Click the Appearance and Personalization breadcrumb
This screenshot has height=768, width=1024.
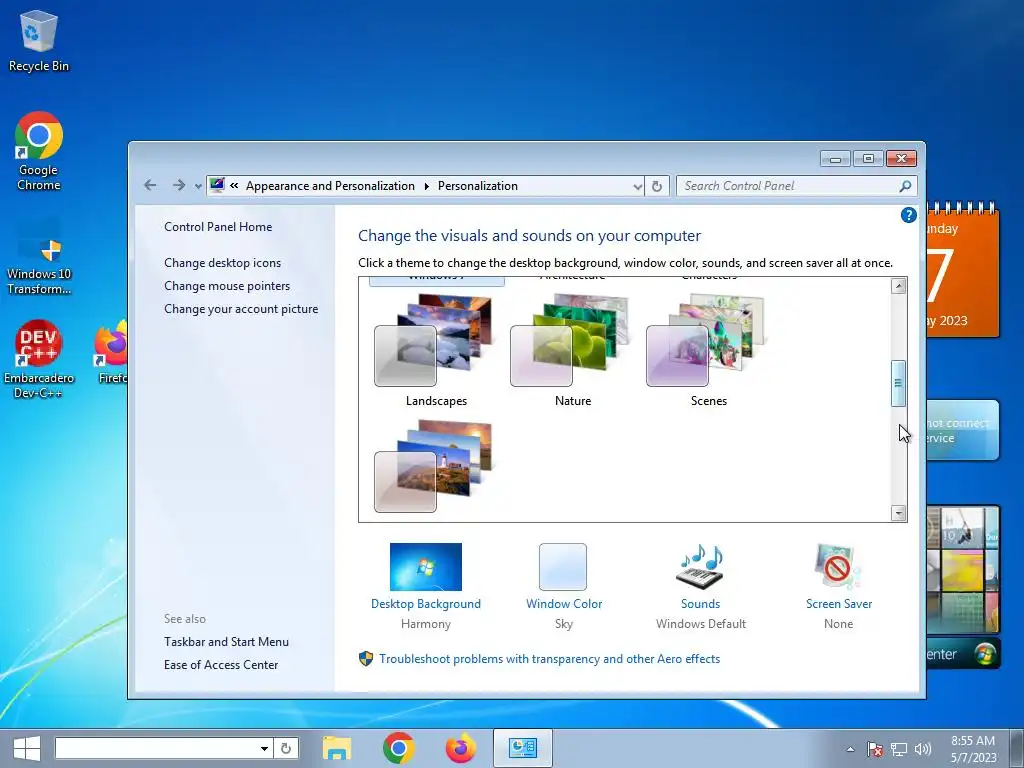click(330, 186)
